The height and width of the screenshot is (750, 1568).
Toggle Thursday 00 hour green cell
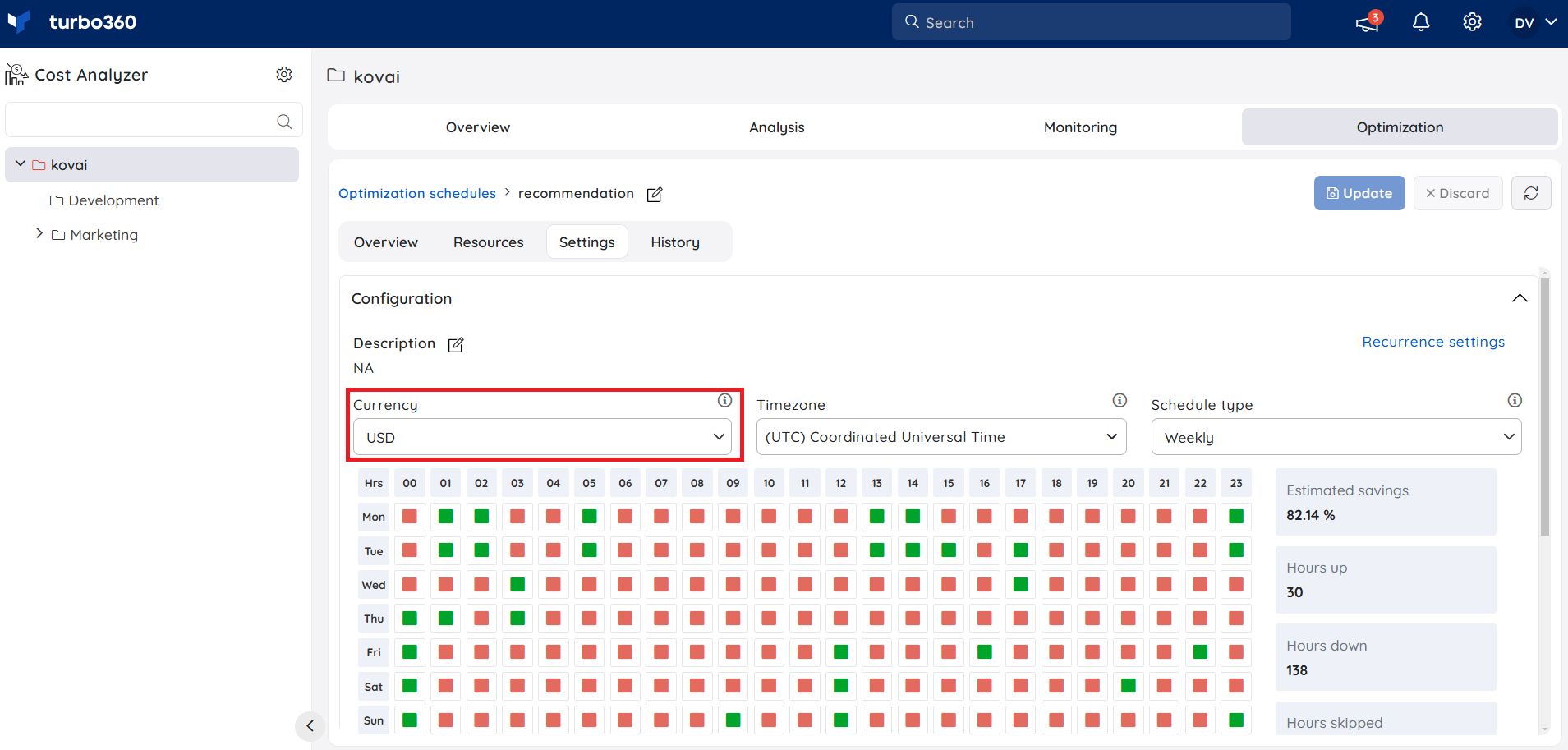click(410, 619)
